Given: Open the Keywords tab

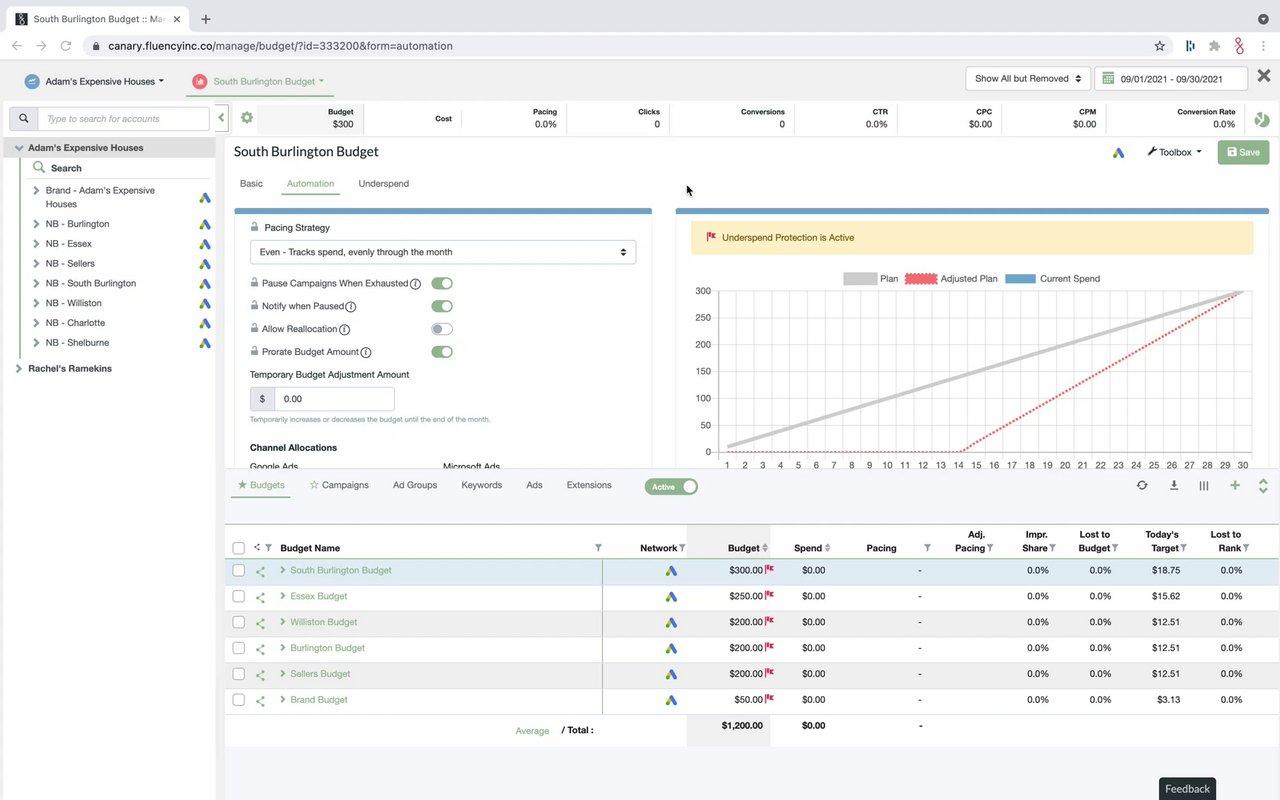Looking at the screenshot, I should pos(482,485).
